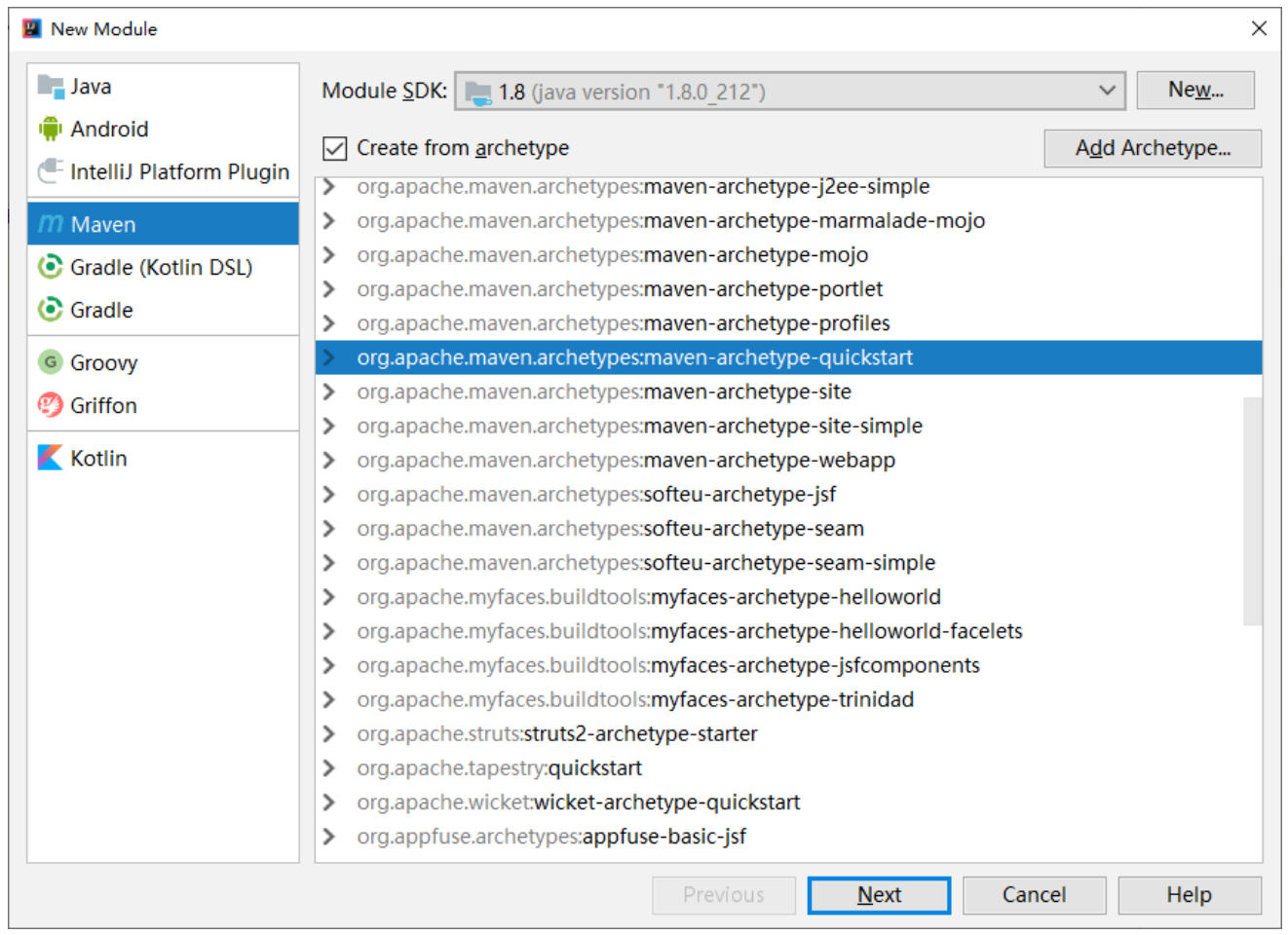Expand the softeu-archetype-seam node
This screenshot has height=935, width=1288.
(x=329, y=528)
